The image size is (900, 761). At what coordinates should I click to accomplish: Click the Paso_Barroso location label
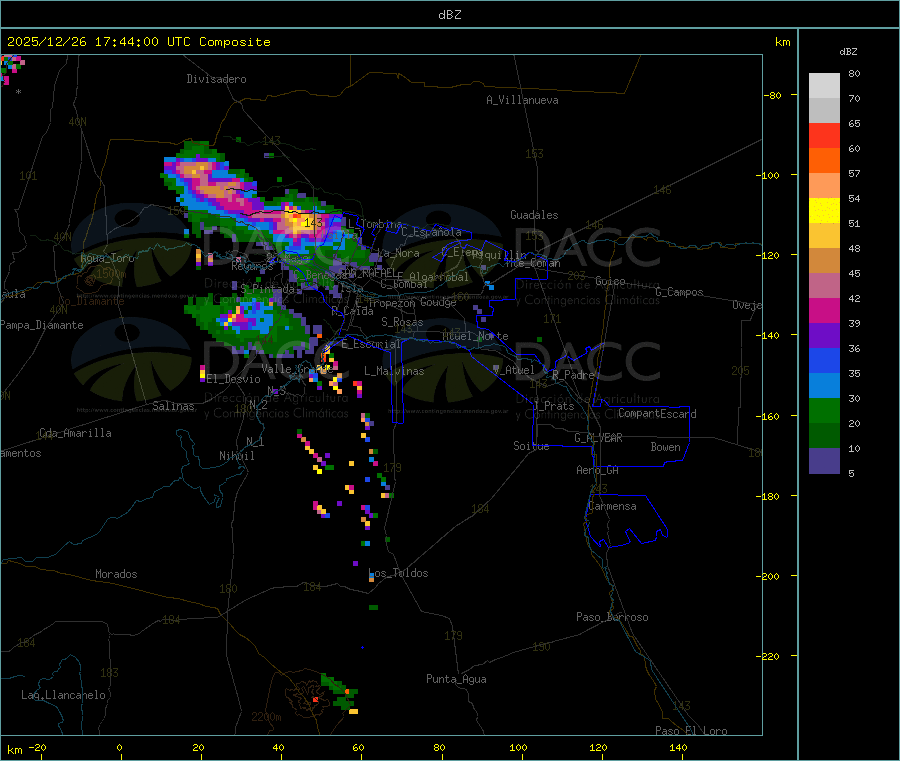(x=612, y=617)
